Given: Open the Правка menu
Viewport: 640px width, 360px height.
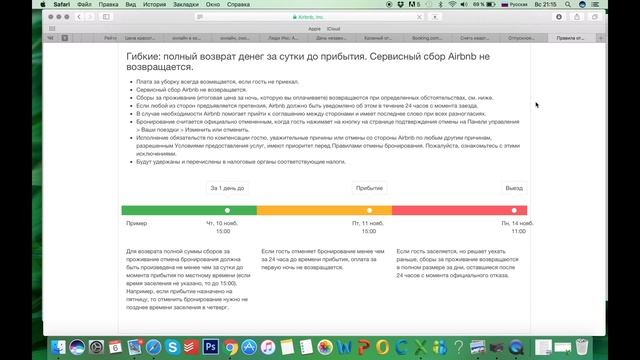Looking at the screenshot, I should 108,4.
